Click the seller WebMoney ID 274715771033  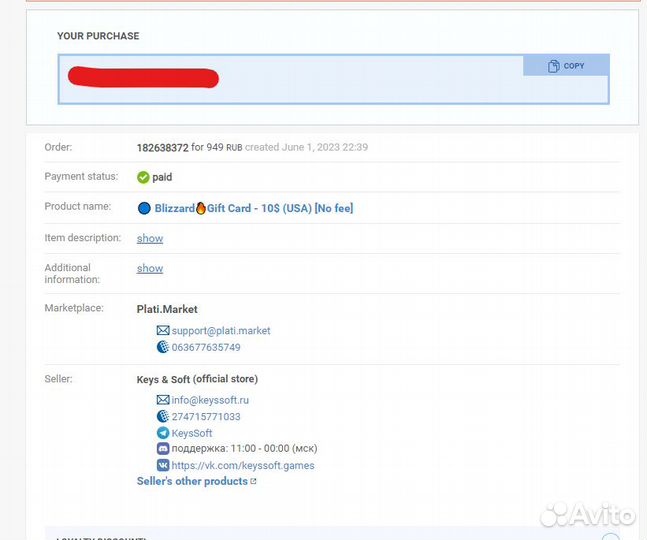pyautogui.click(x=206, y=417)
